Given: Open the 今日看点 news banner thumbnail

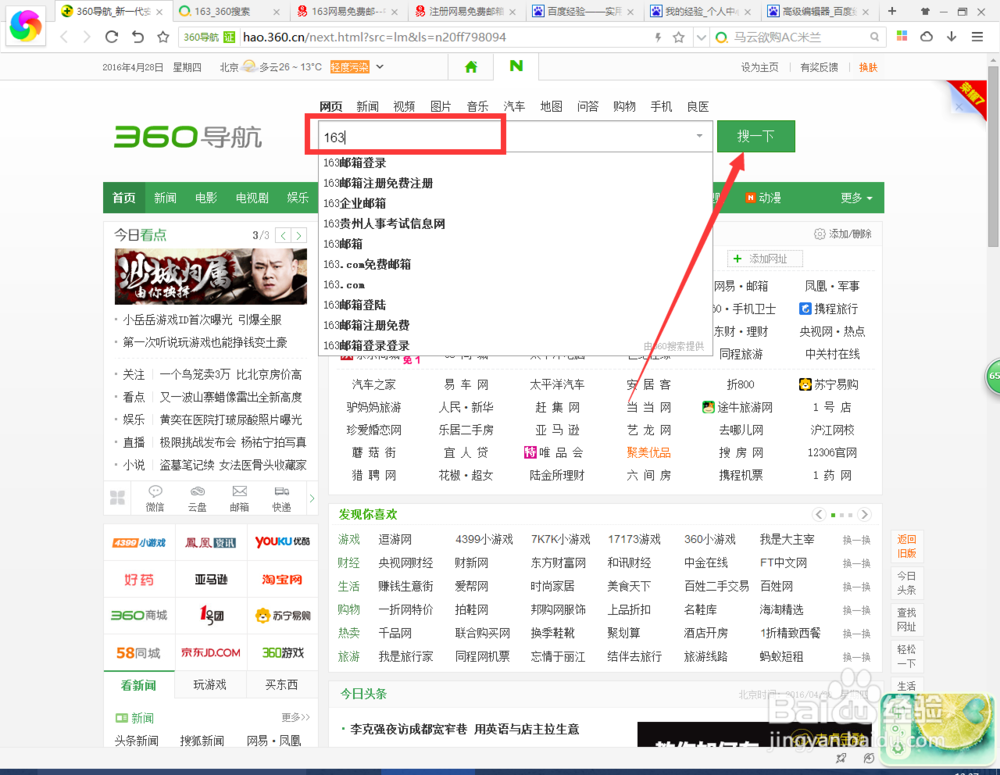Looking at the screenshot, I should (210, 276).
